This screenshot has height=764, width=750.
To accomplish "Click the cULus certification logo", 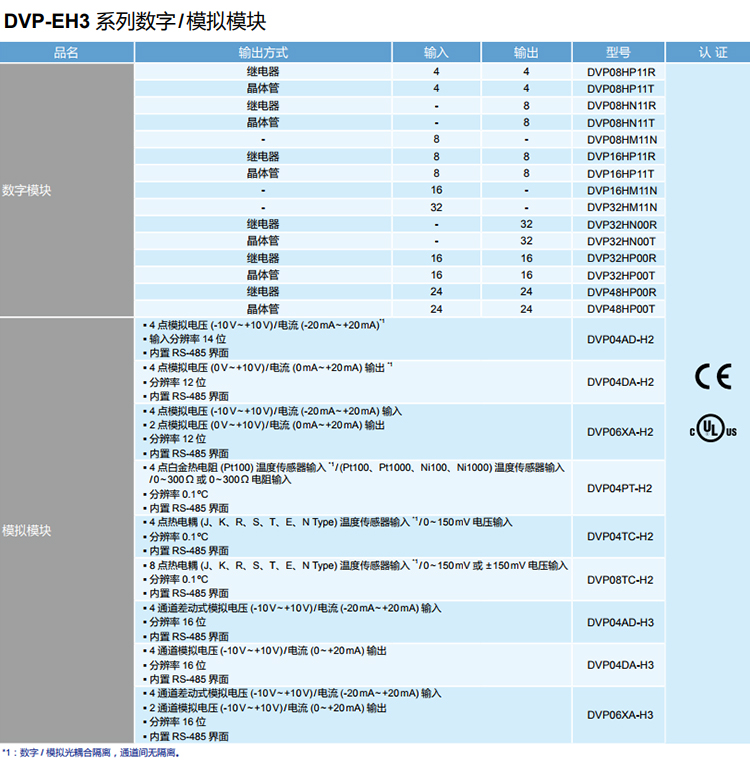I will [x=713, y=429].
